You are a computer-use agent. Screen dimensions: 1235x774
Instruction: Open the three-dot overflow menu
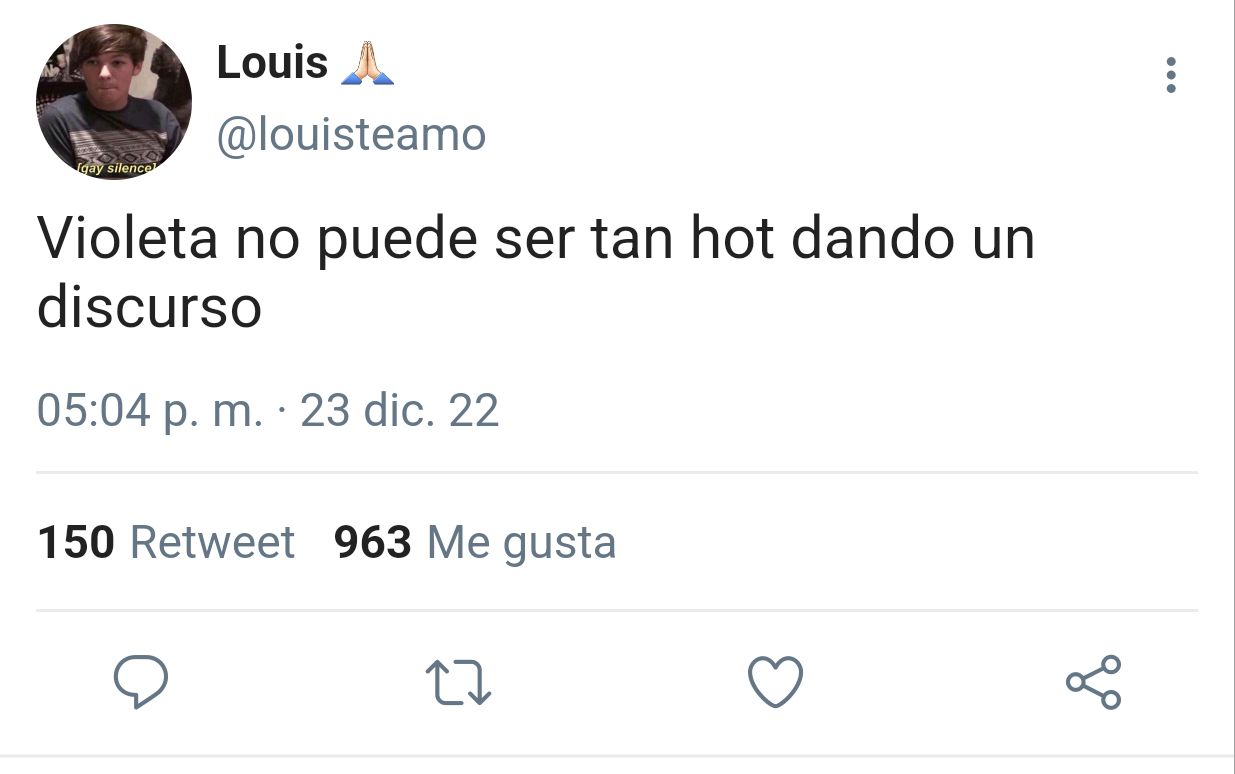coord(1171,75)
